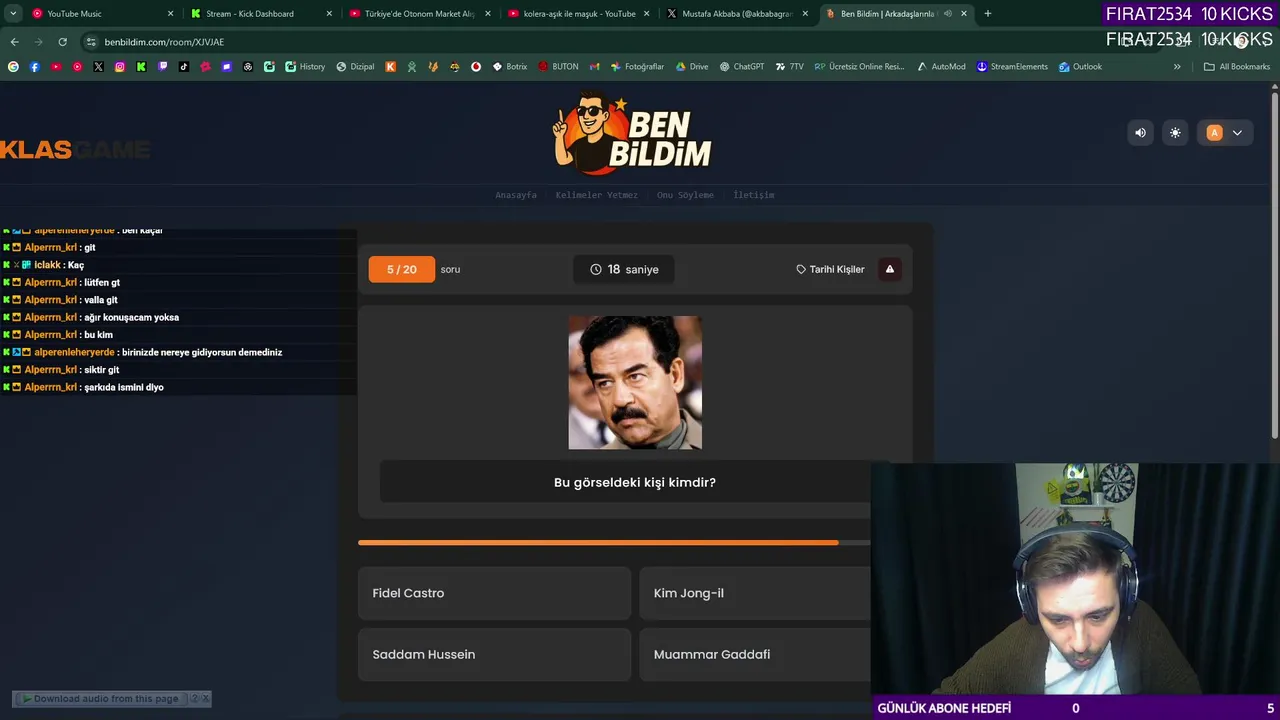Close the Download audio bar
The width and height of the screenshot is (1280, 720).
207,699
